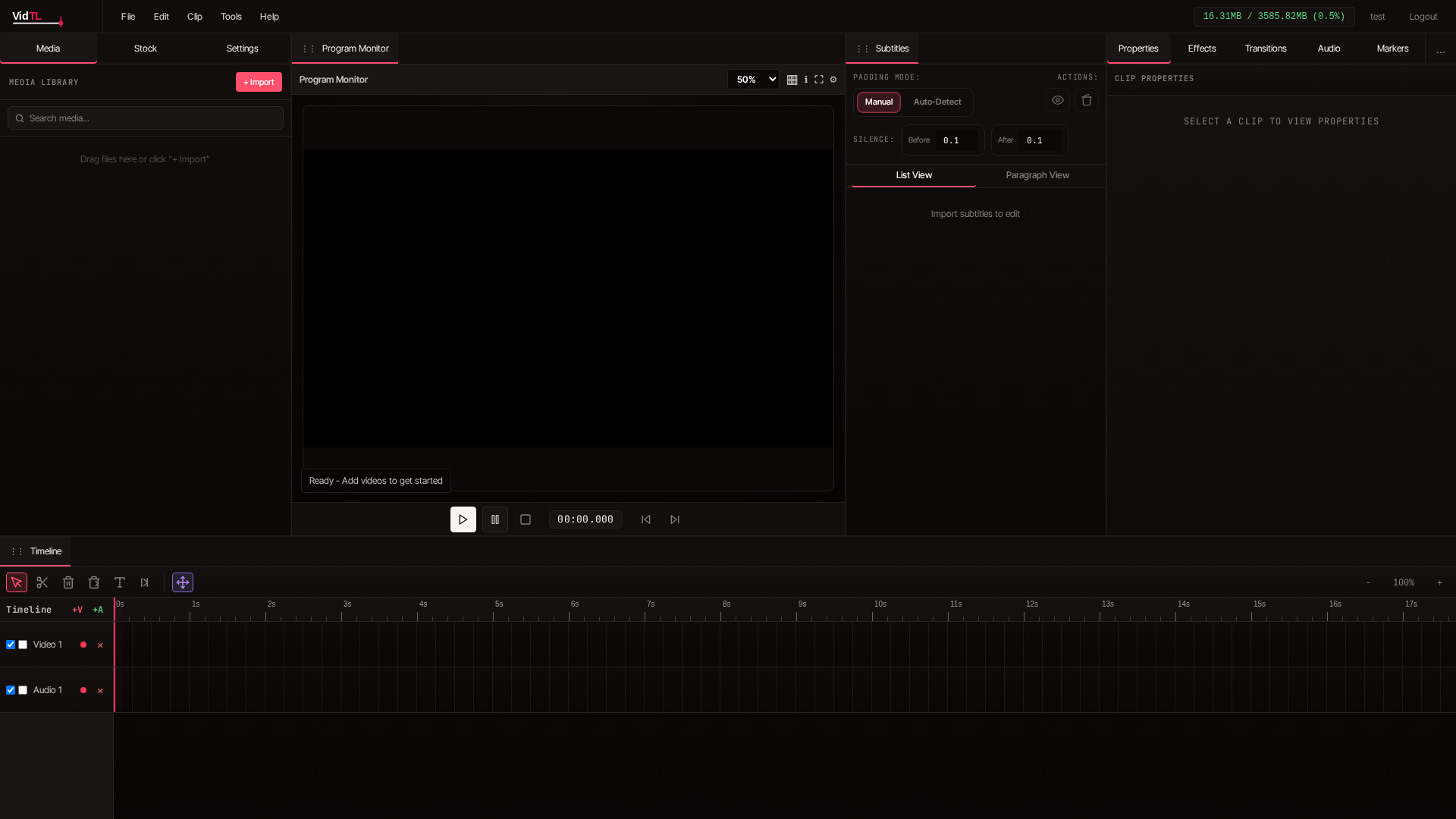Switch subtitles to Paragraph View
This screenshot has width=1456, height=819.
[1037, 175]
